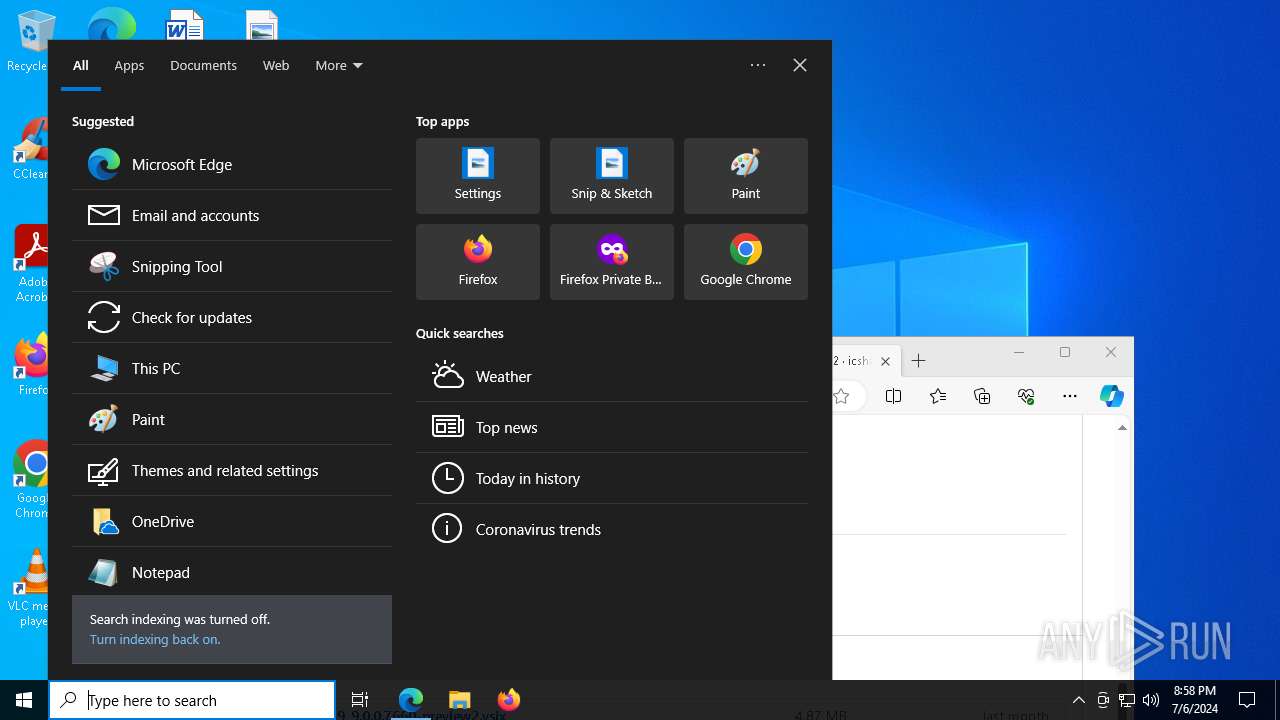Open Themes and related settings

232,470
